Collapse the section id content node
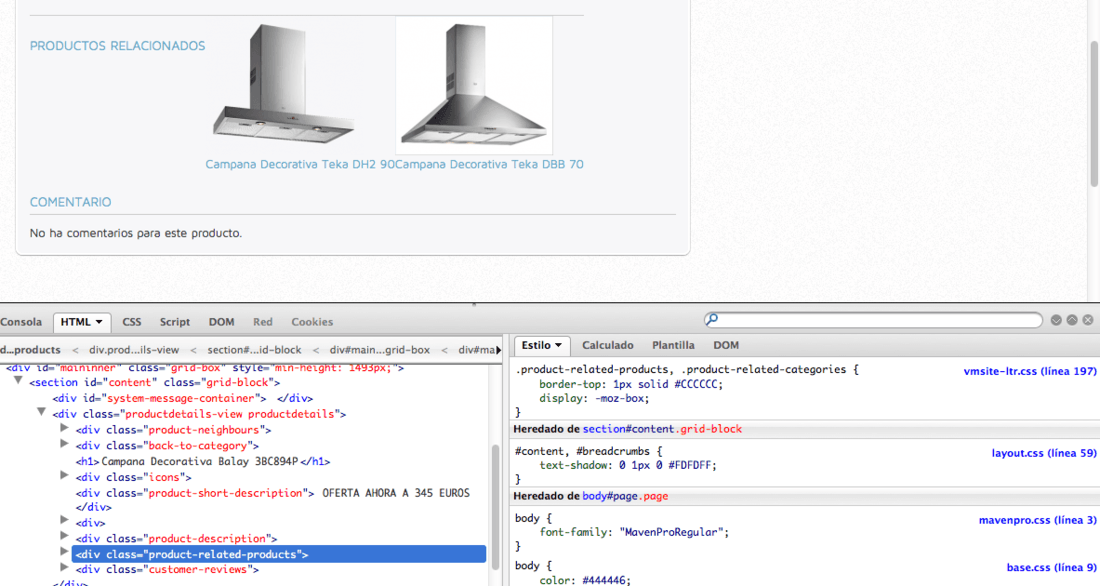 click(x=18, y=381)
